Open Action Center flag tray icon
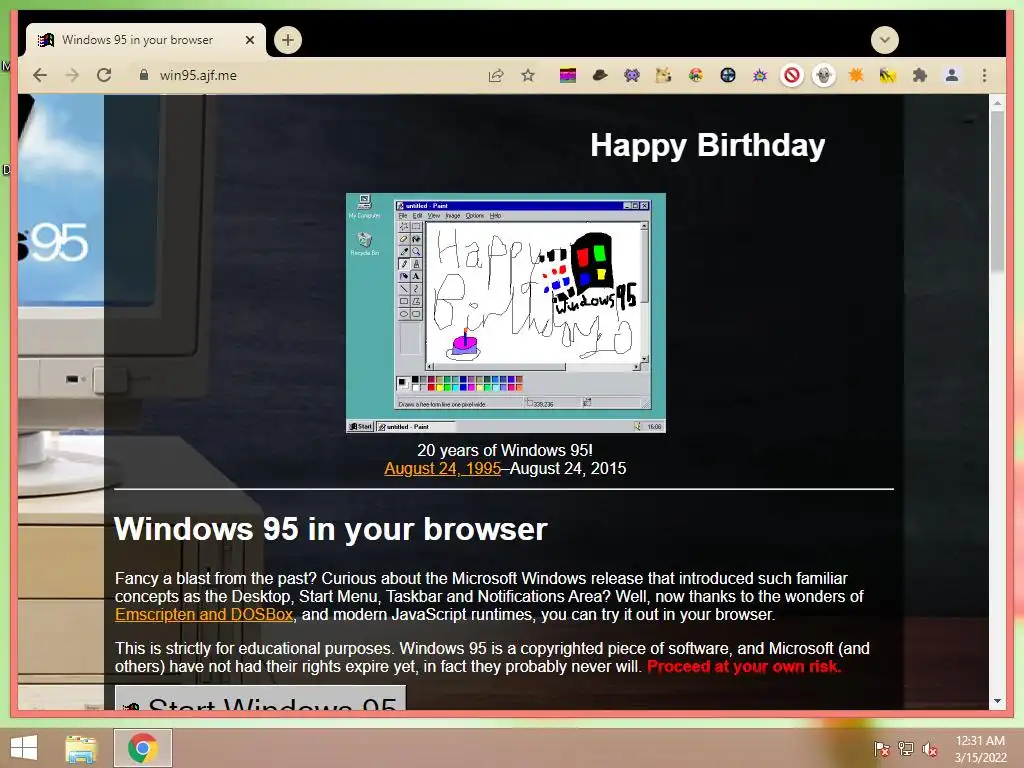Screen dimensions: 1024x768 [882, 749]
